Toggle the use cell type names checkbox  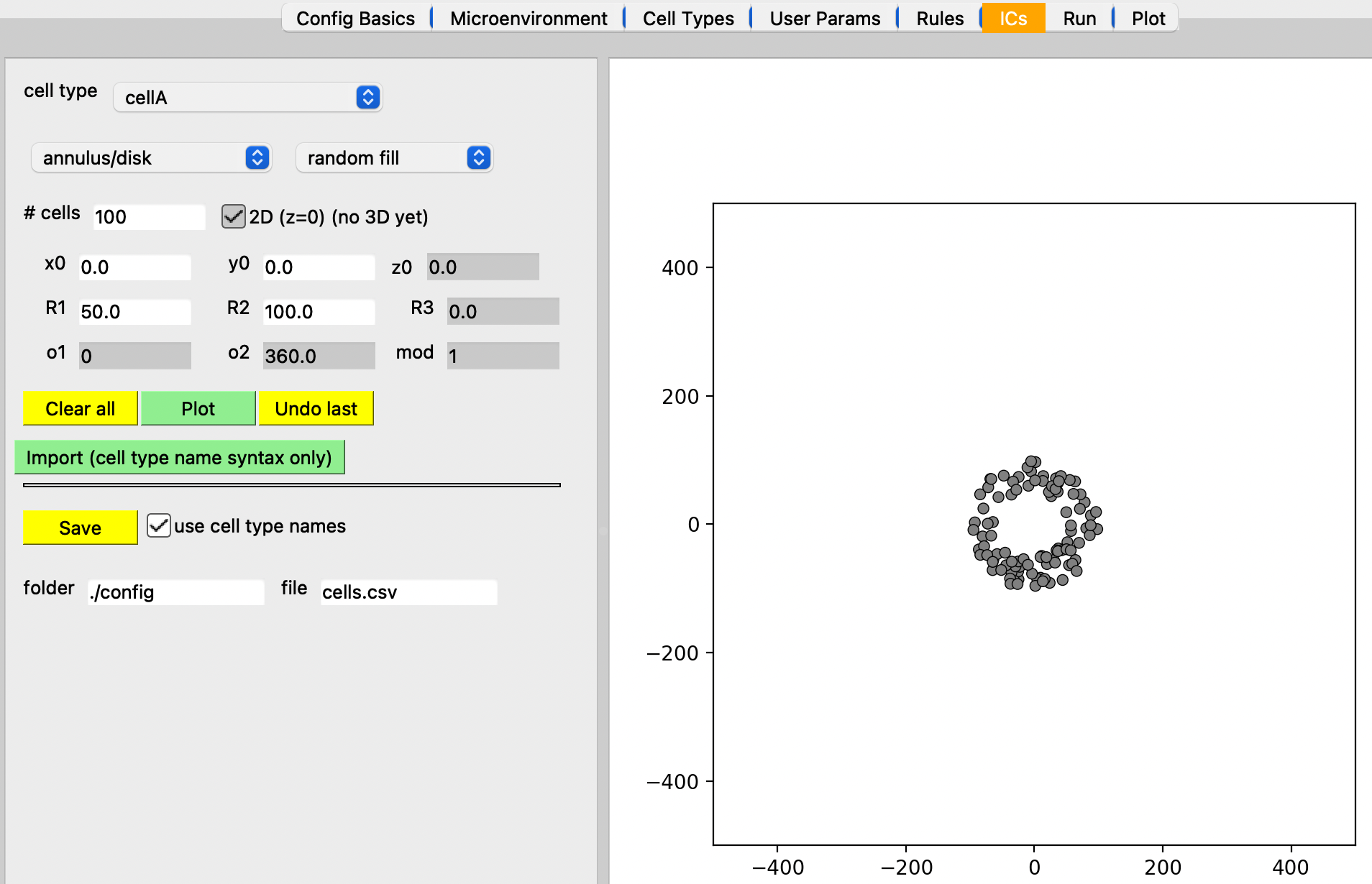[158, 525]
